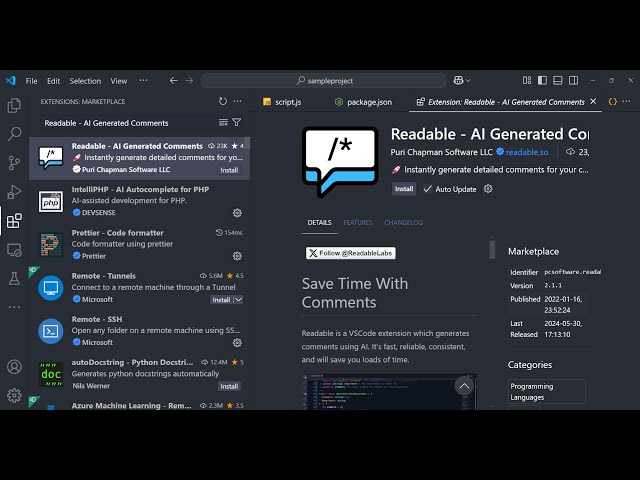The image size is (640, 480).
Task: Click the filter extensions funnel icon
Action: [237, 123]
